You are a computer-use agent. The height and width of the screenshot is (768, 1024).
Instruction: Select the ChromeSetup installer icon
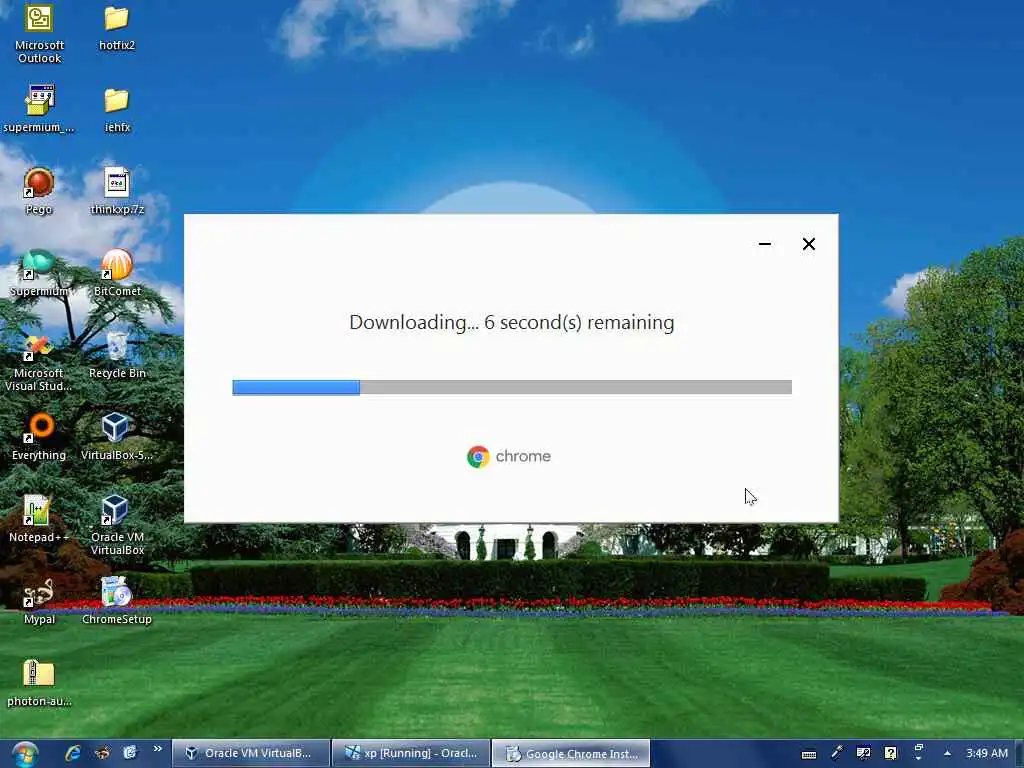(117, 601)
